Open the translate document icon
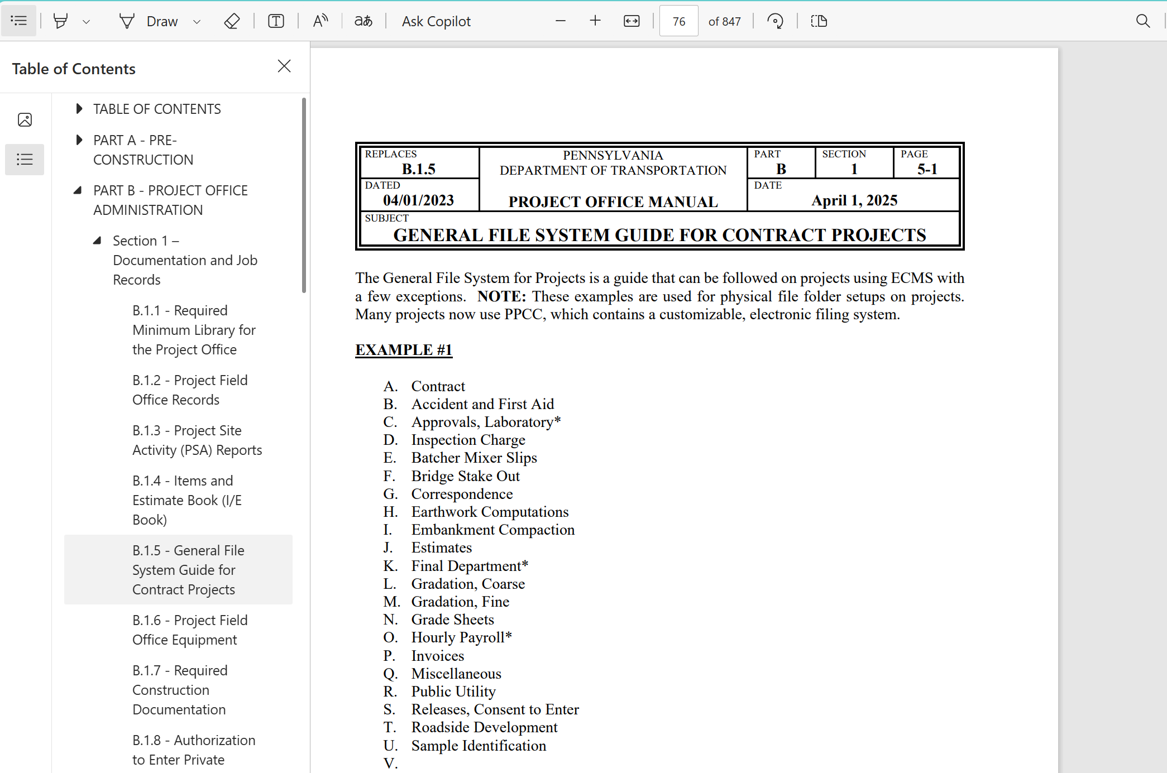 click(363, 21)
